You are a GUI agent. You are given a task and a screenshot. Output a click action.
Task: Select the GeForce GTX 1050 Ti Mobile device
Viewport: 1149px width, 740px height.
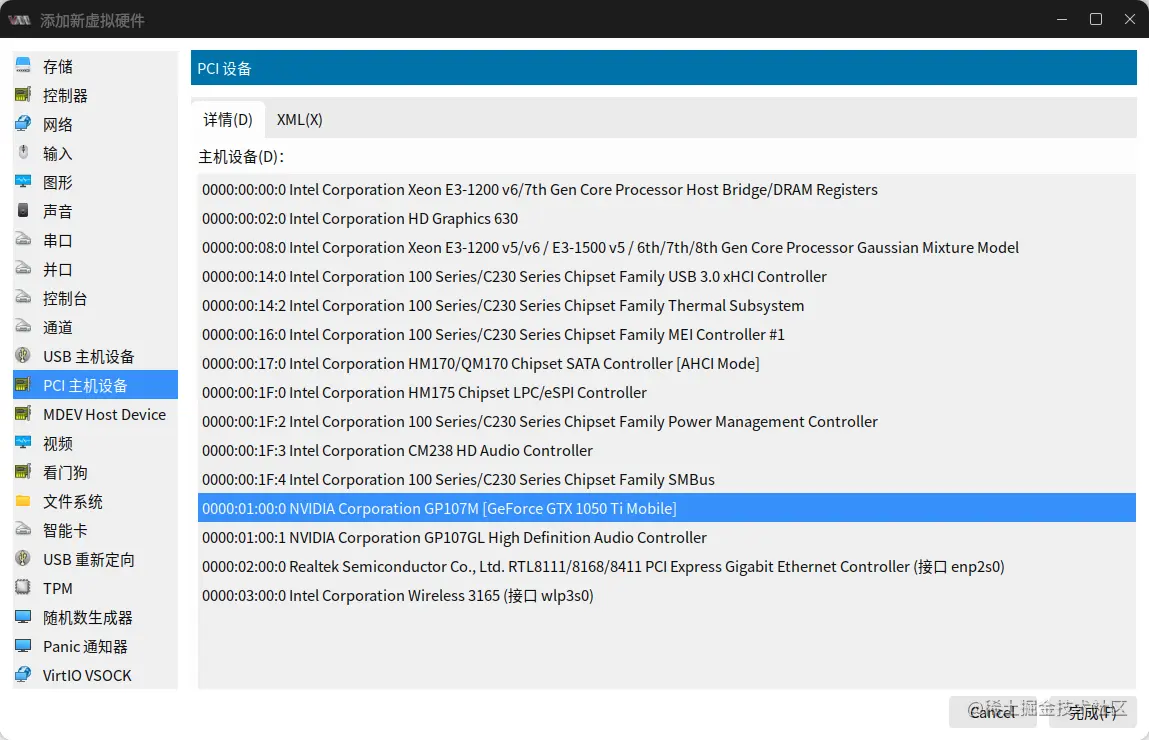[x=667, y=508]
